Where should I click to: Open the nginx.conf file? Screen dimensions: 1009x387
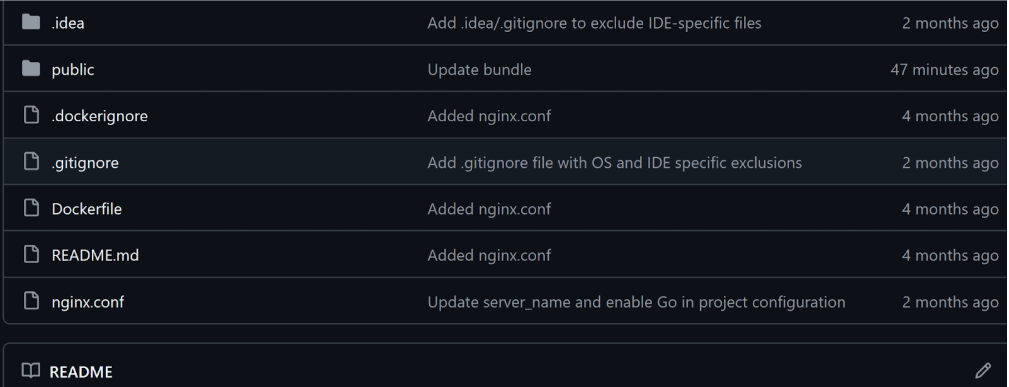(88, 301)
